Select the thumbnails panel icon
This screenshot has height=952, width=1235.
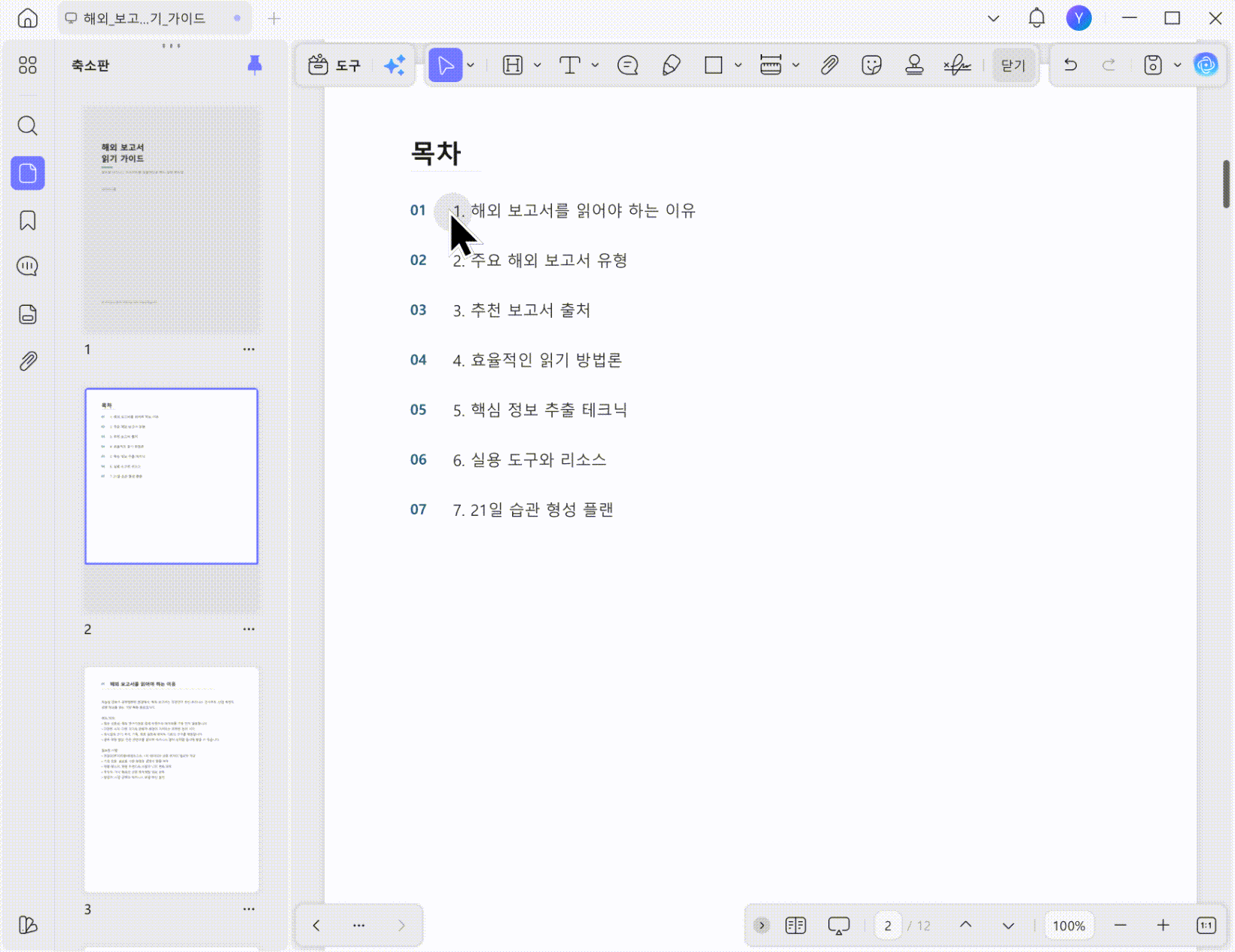[28, 173]
